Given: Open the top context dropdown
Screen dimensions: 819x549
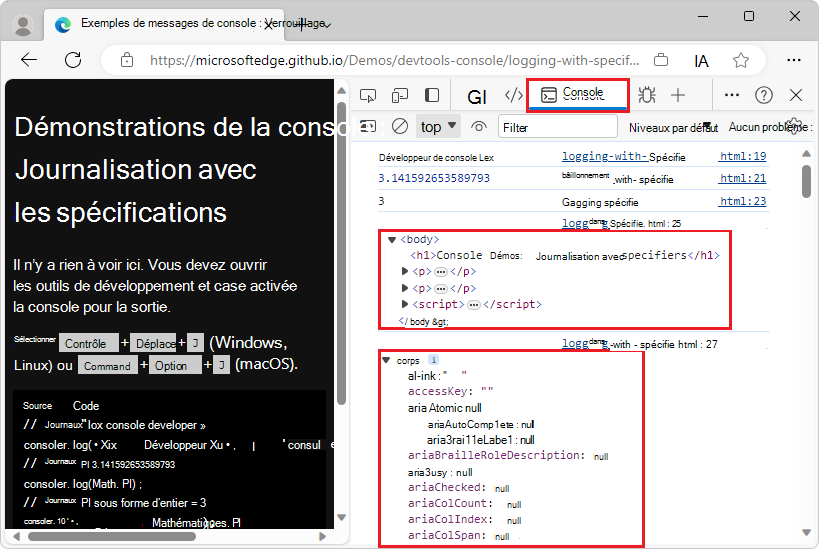Looking at the screenshot, I should [438, 126].
